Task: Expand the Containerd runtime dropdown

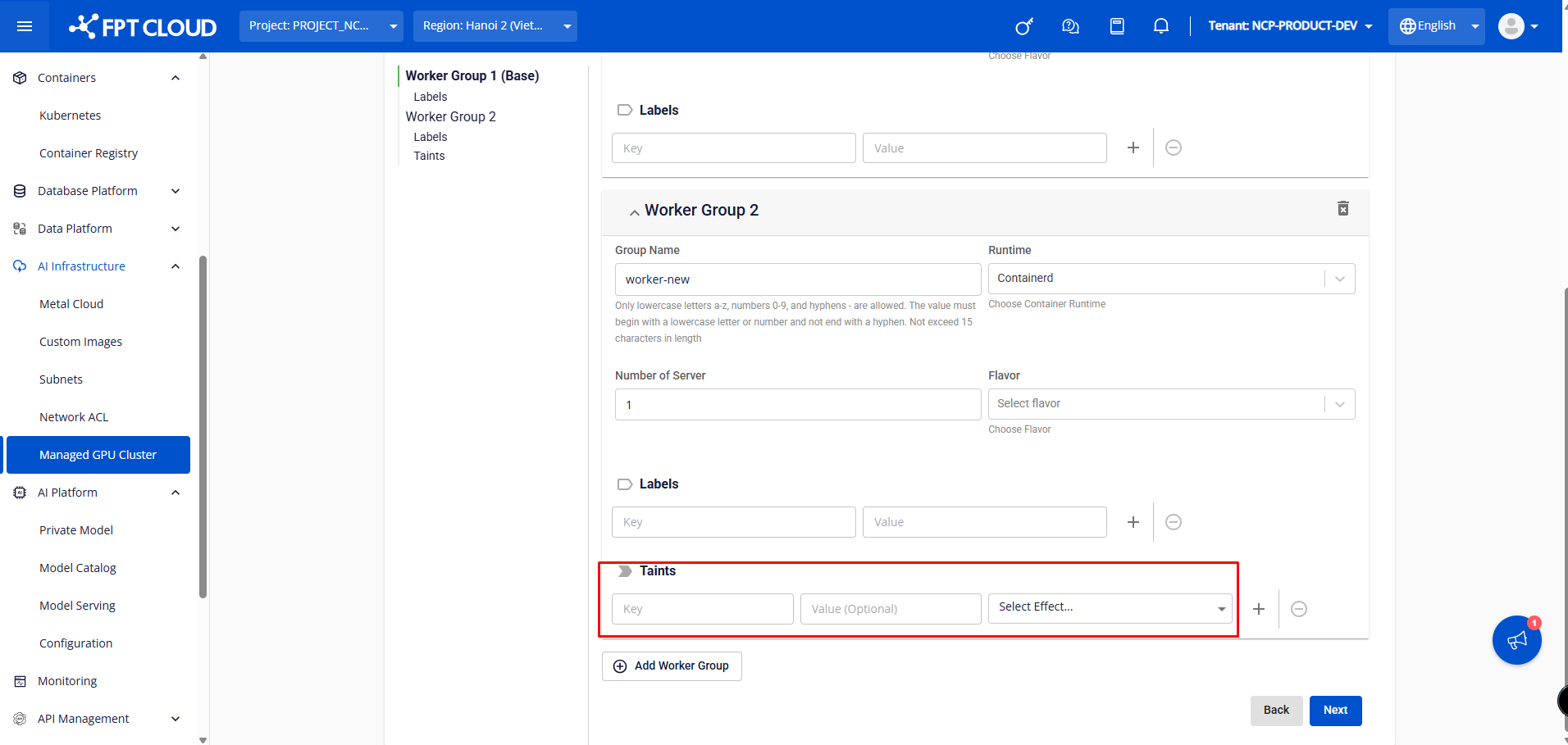Action: 1170,279
